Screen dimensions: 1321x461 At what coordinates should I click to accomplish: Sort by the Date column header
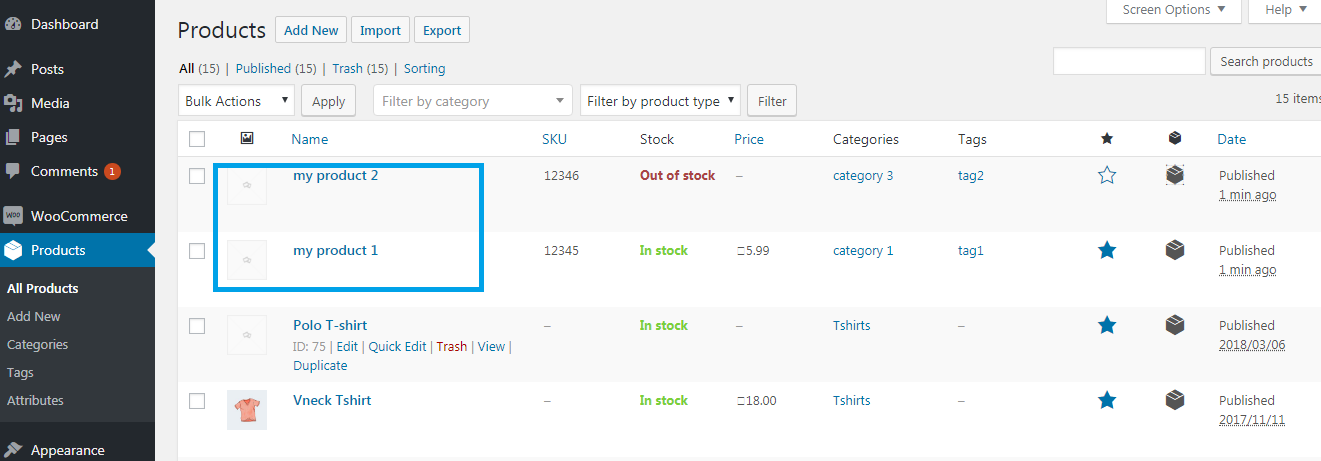coord(1231,139)
